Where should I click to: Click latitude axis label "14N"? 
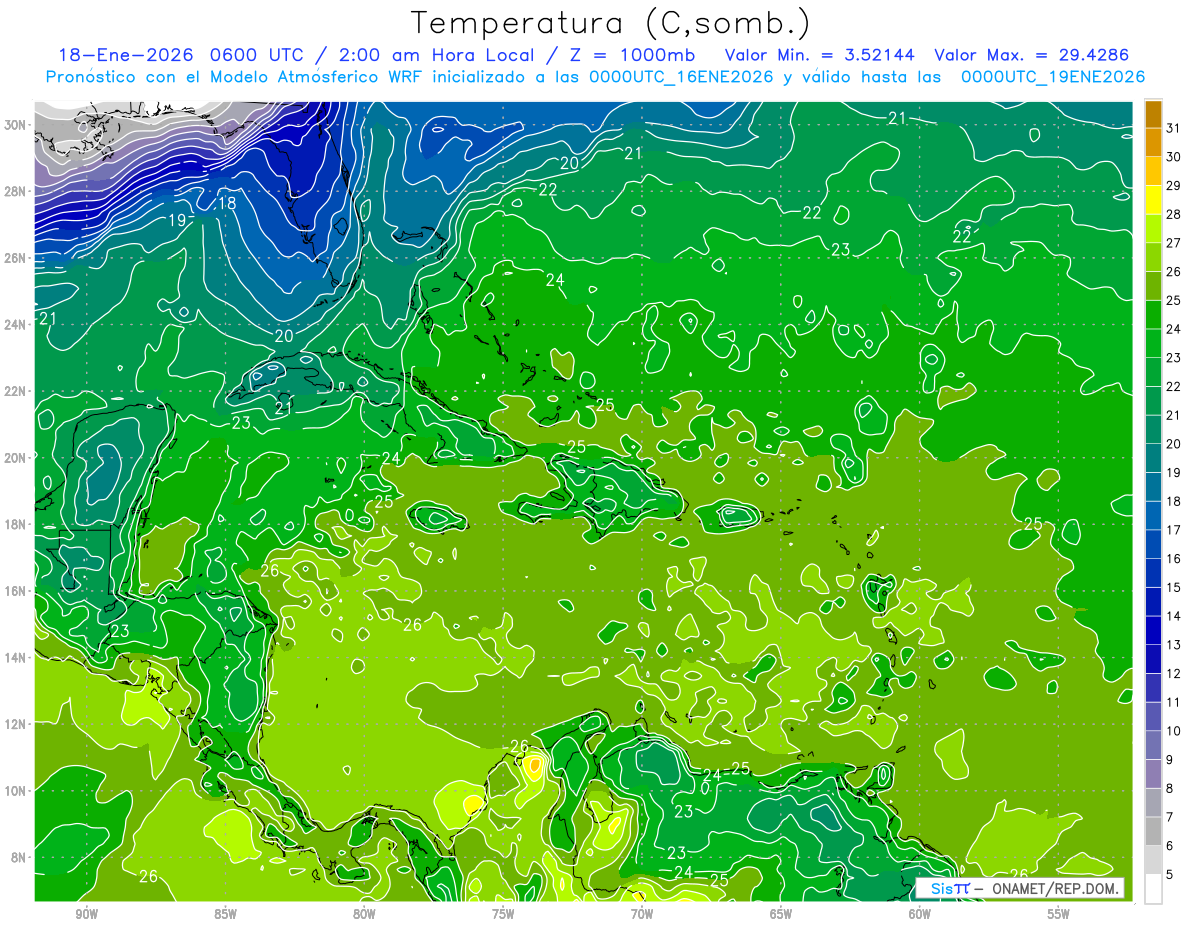point(17,657)
